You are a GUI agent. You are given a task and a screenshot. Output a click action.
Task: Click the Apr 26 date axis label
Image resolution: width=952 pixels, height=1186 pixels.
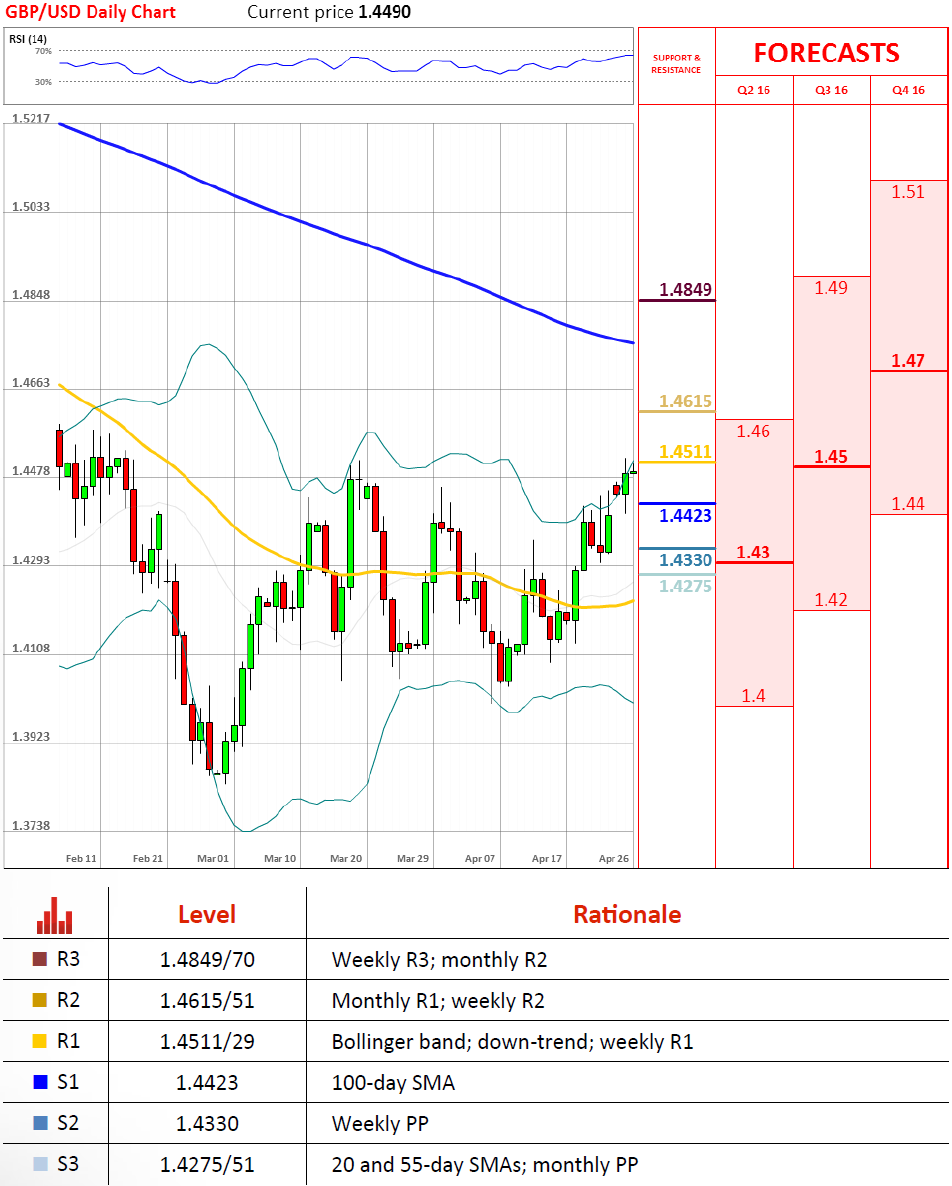pyautogui.click(x=613, y=858)
